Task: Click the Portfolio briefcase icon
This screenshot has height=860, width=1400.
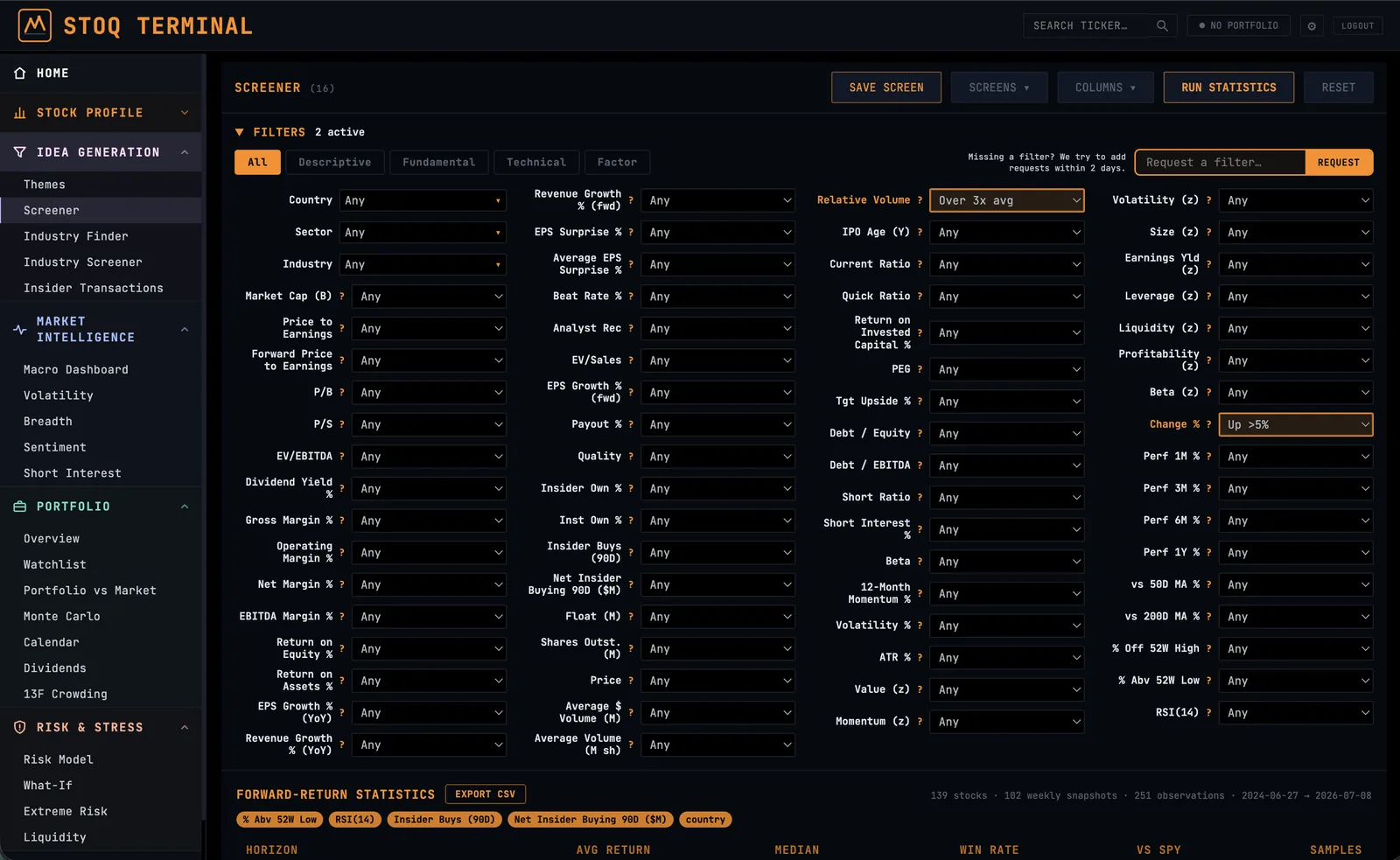Action: [x=20, y=507]
